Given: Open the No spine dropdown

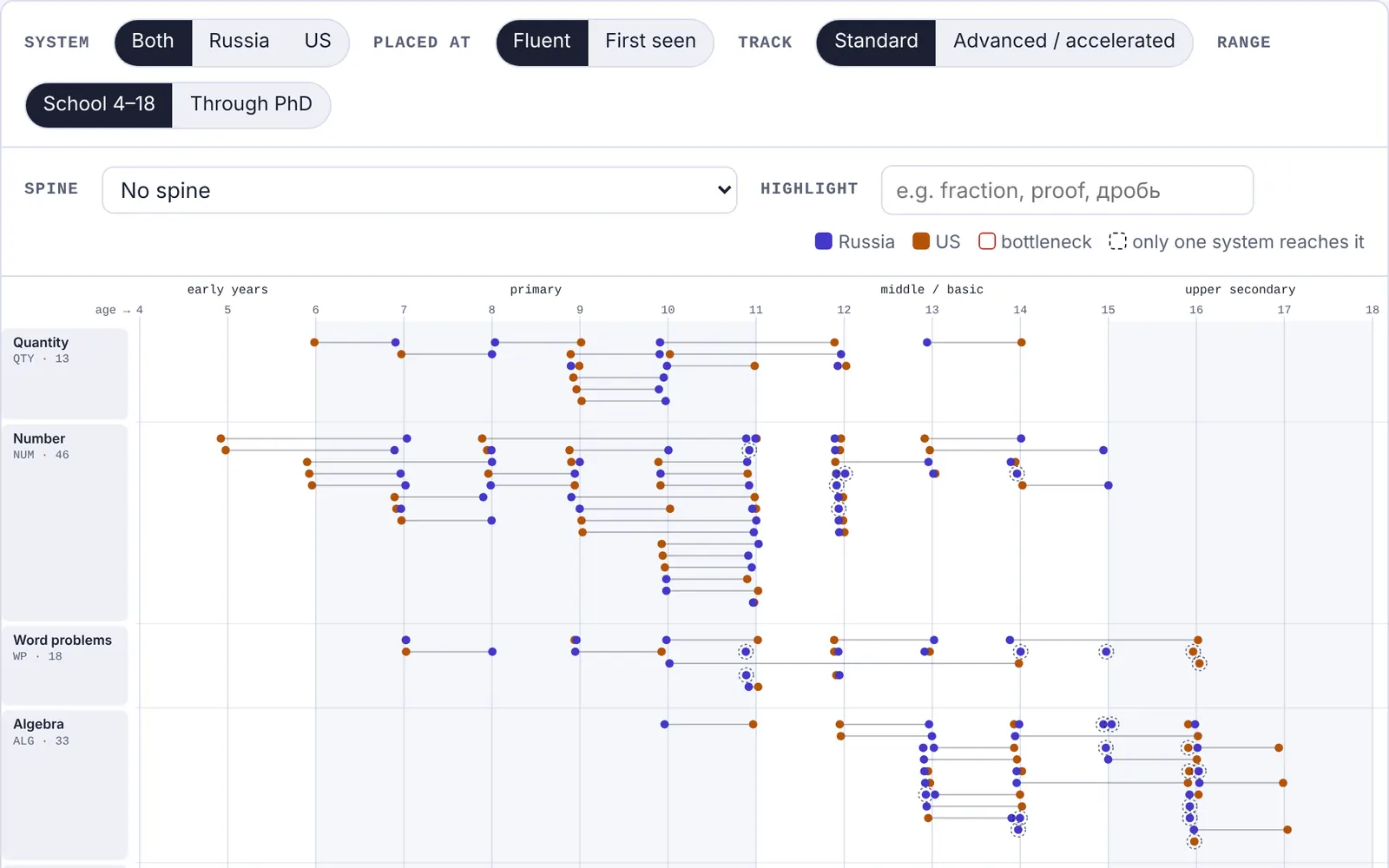Looking at the screenshot, I should tap(419, 190).
